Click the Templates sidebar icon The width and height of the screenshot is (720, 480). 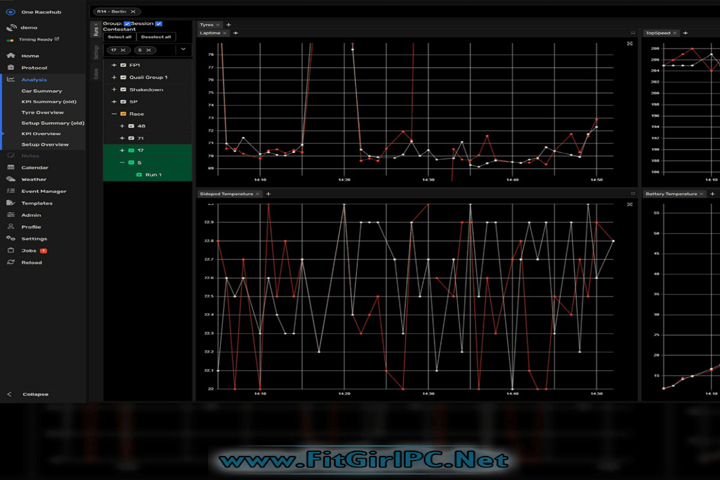click(x=10, y=203)
